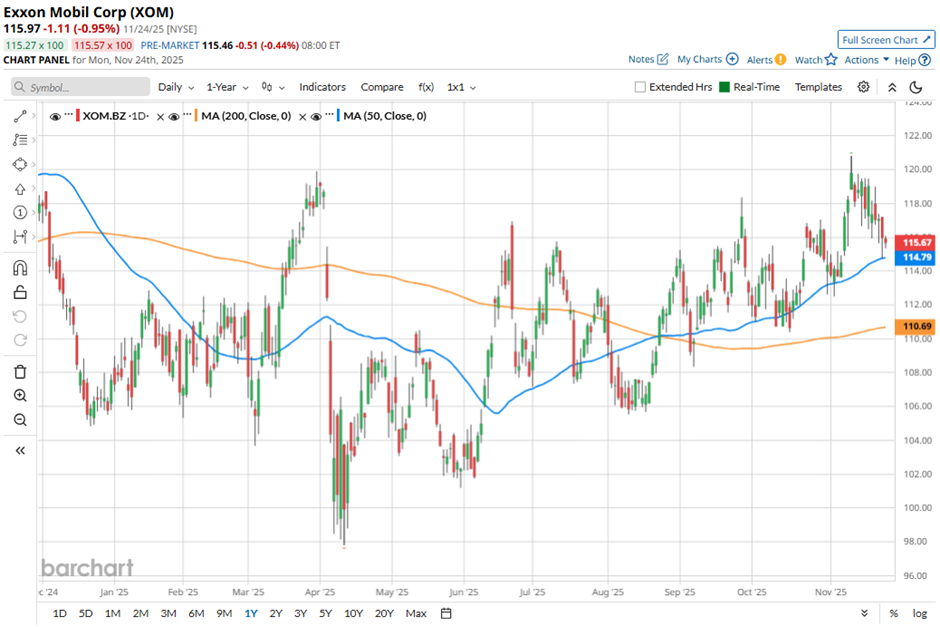
Task: Open the Daily interval dropdown
Action: coord(175,87)
